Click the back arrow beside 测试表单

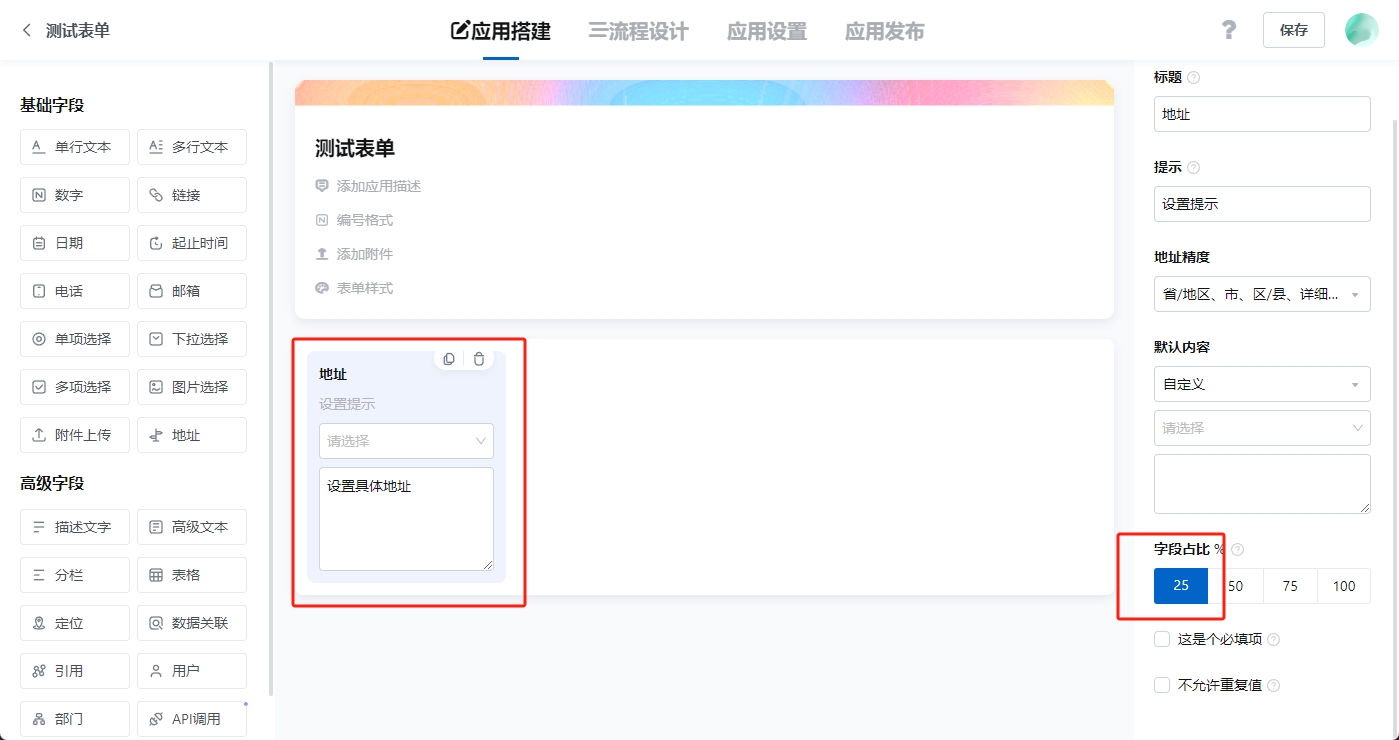27,30
